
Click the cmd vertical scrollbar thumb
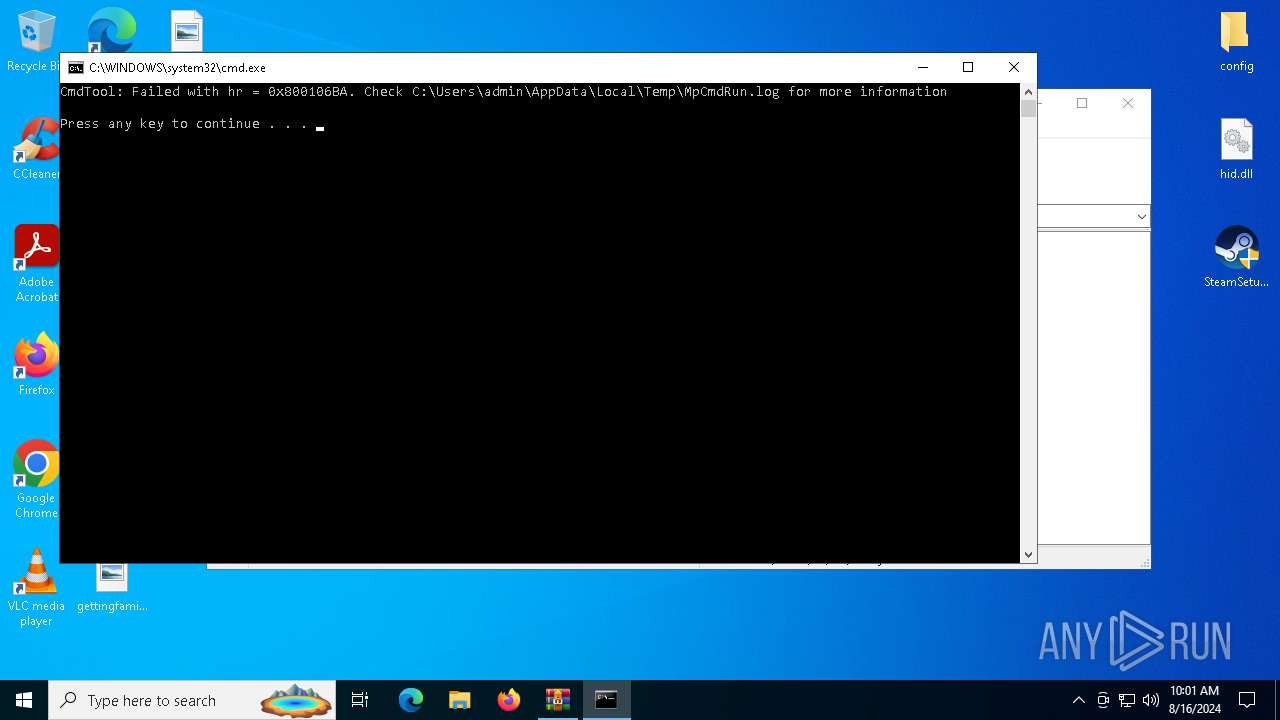click(x=1028, y=109)
